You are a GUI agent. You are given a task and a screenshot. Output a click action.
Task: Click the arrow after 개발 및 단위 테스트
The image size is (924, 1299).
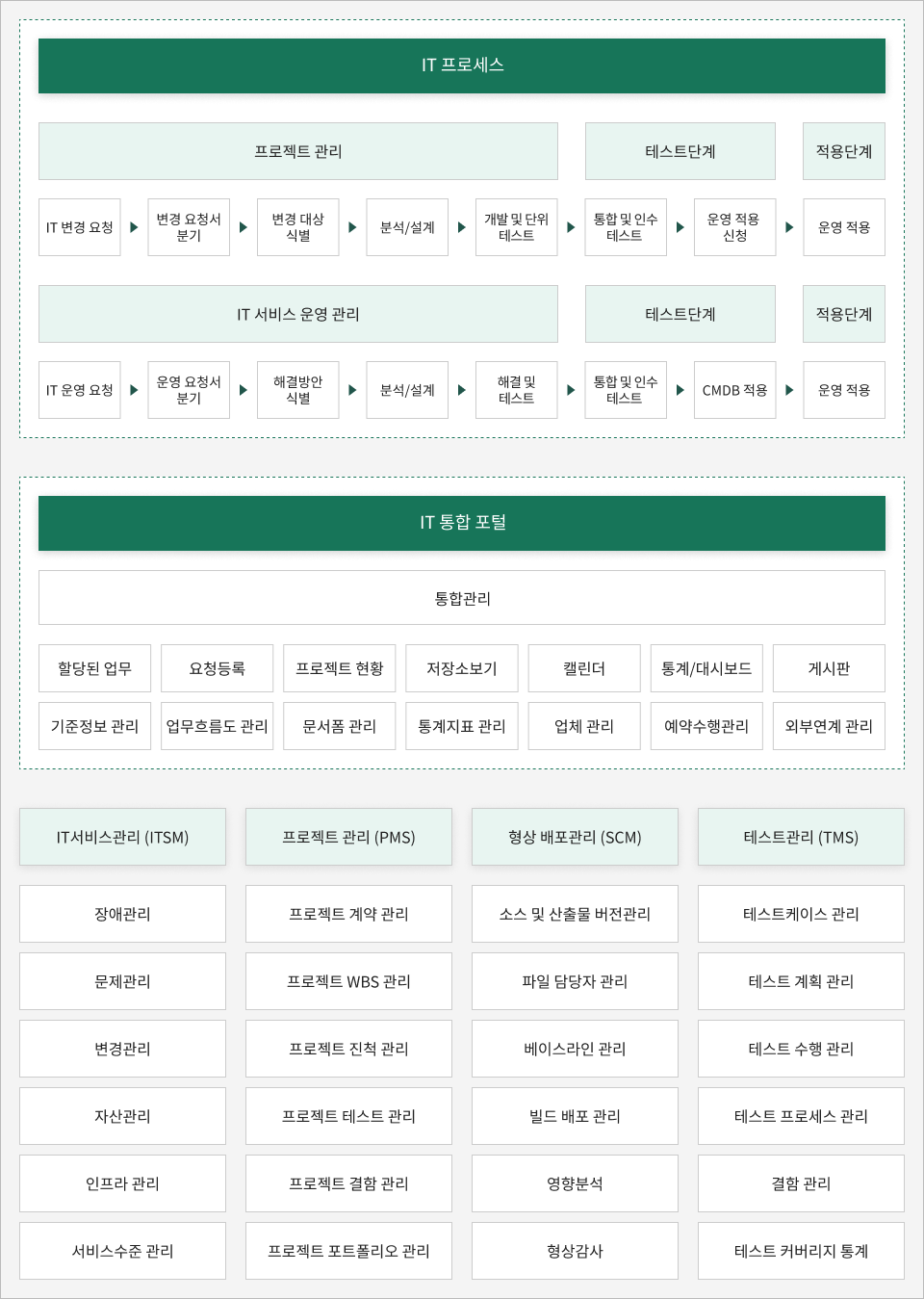click(571, 227)
